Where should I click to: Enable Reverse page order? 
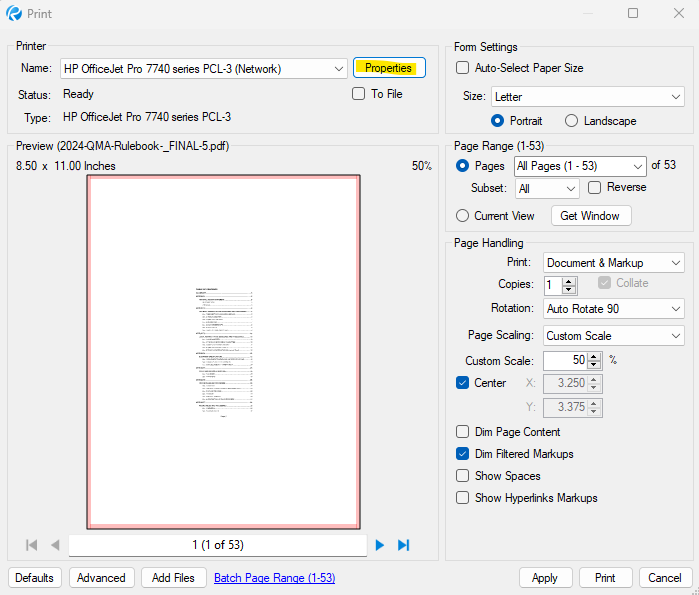coord(594,187)
